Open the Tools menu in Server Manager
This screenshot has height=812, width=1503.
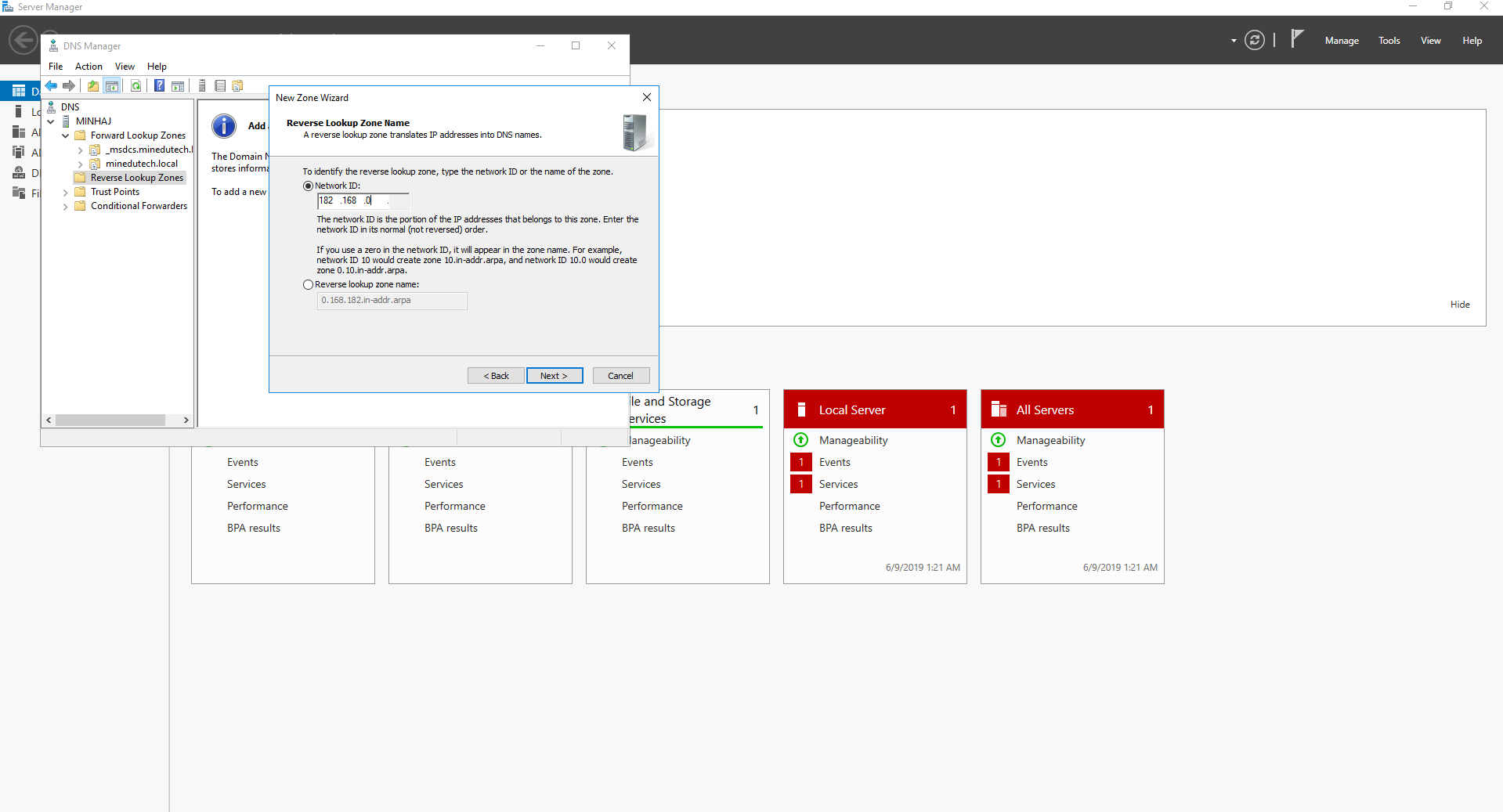click(x=1389, y=40)
